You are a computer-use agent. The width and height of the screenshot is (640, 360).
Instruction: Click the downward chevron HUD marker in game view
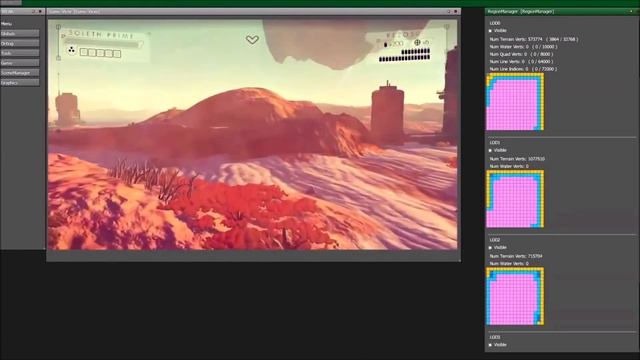[252, 39]
